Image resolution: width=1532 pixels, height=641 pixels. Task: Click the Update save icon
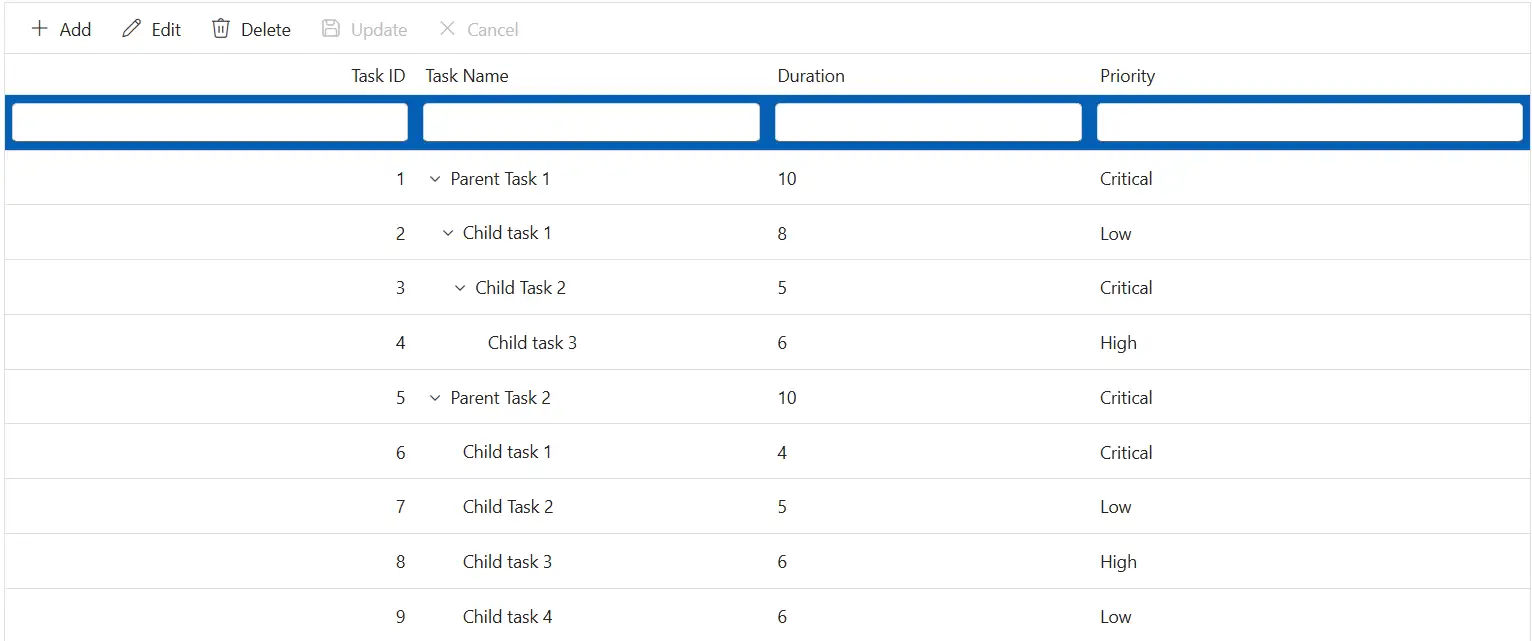click(331, 29)
